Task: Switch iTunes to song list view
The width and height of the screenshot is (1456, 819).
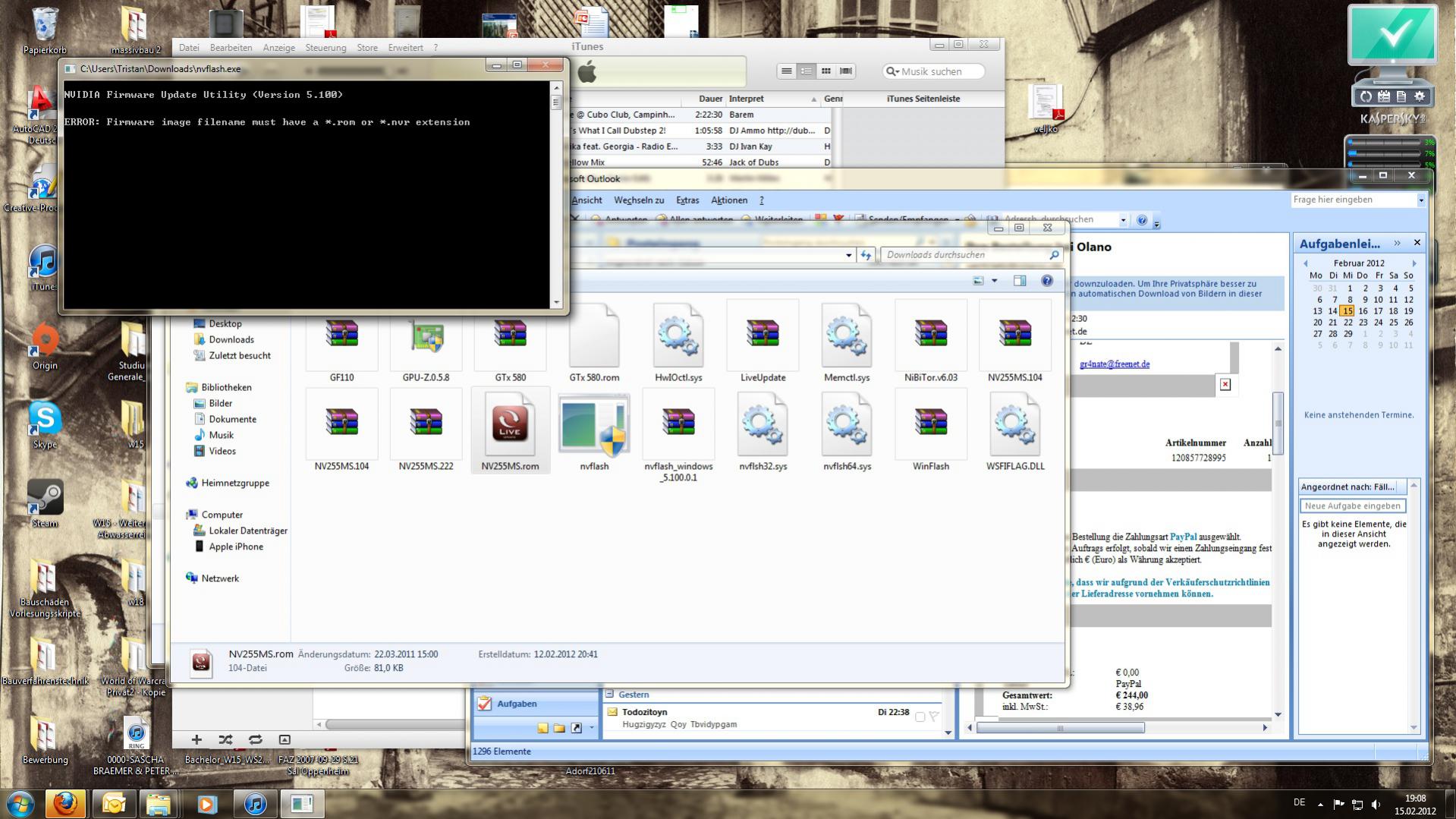Action: click(787, 71)
